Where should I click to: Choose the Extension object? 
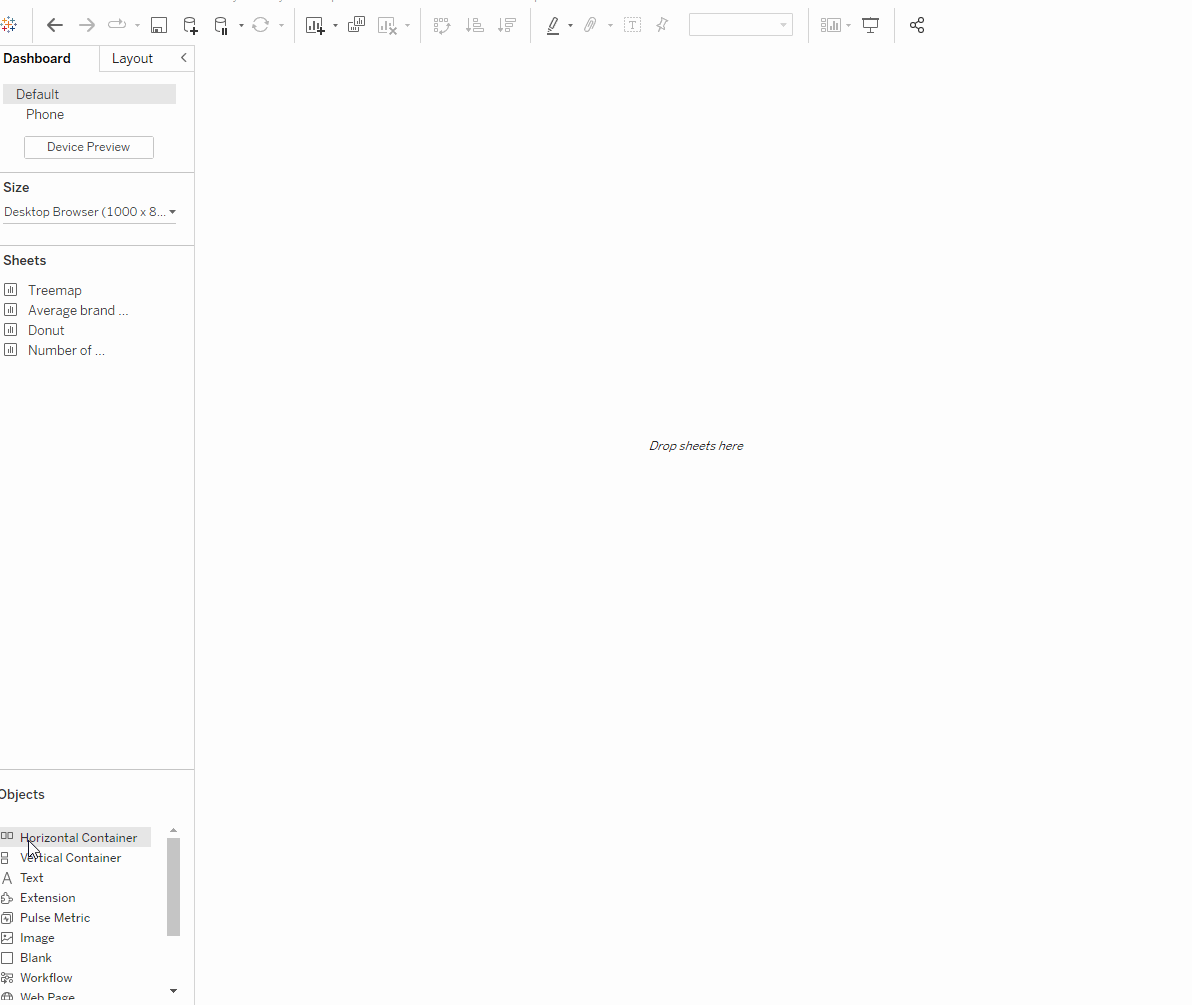(47, 898)
